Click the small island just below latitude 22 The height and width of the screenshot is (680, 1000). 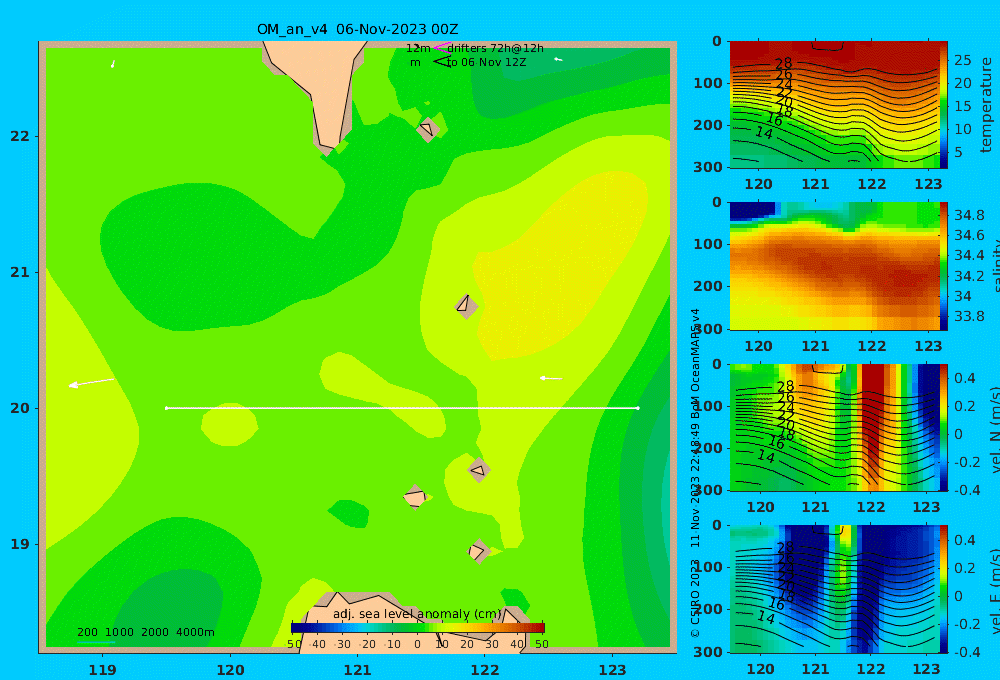(x=428, y=129)
